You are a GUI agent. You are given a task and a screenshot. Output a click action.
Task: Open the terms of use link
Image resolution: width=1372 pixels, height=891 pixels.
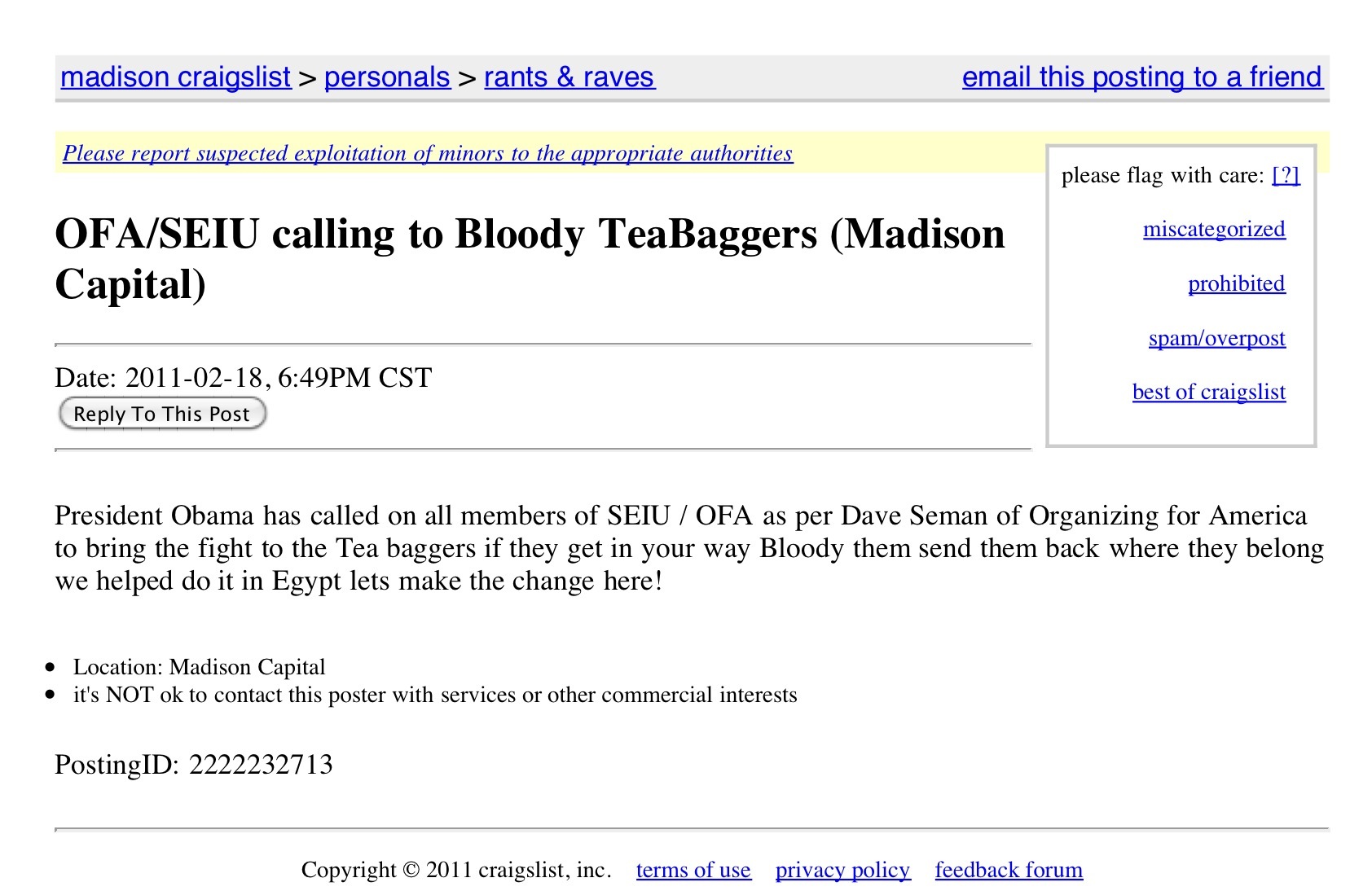point(693,870)
